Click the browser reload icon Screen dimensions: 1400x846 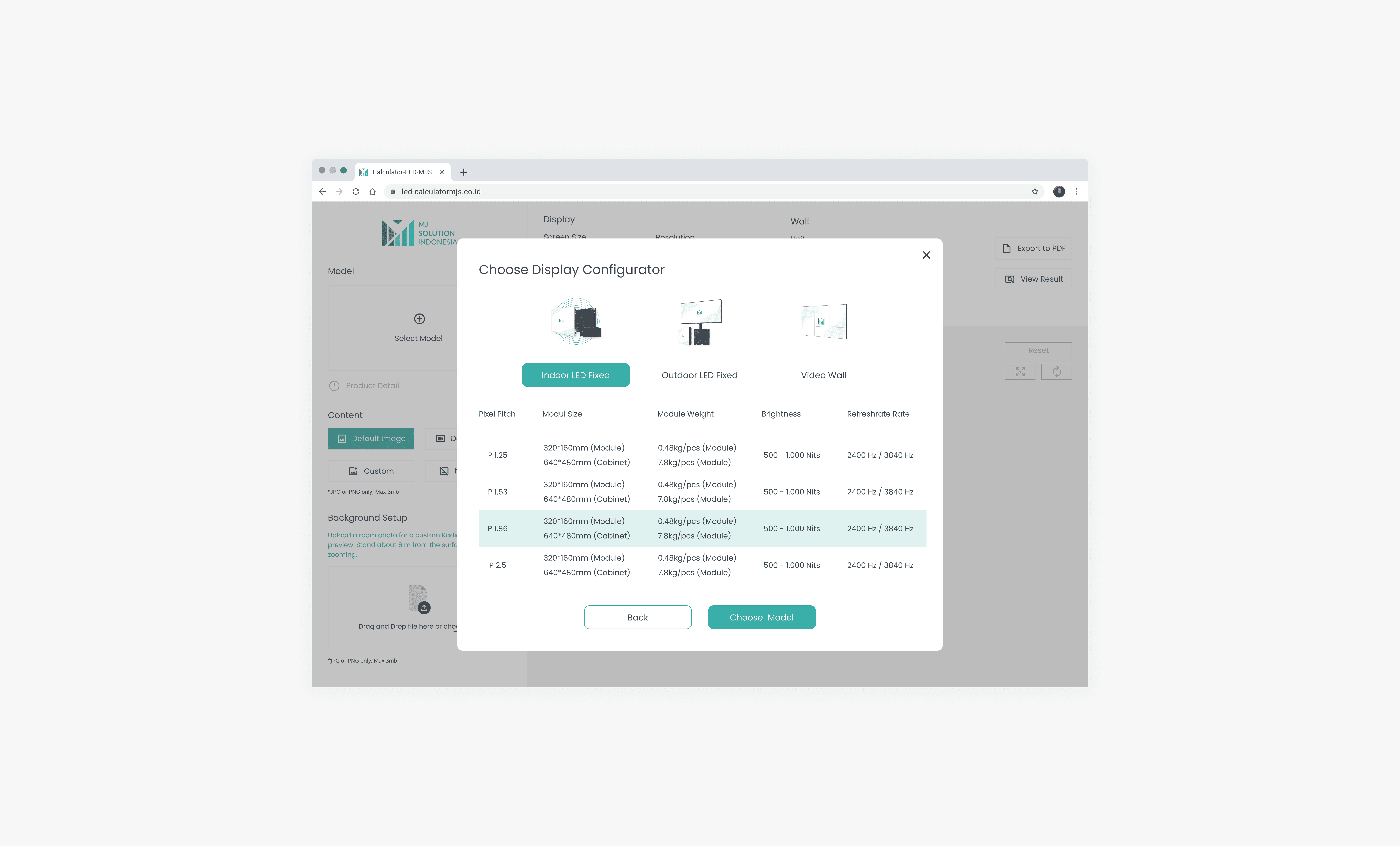pos(356,192)
